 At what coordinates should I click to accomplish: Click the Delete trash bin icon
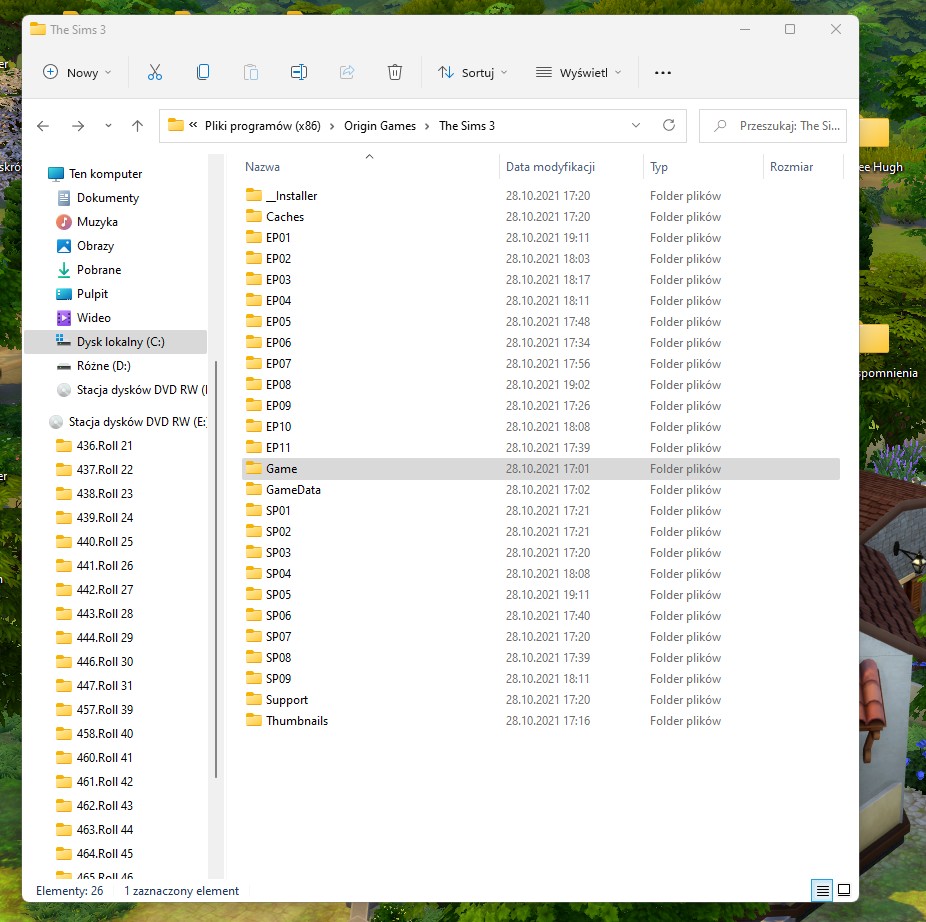(394, 73)
